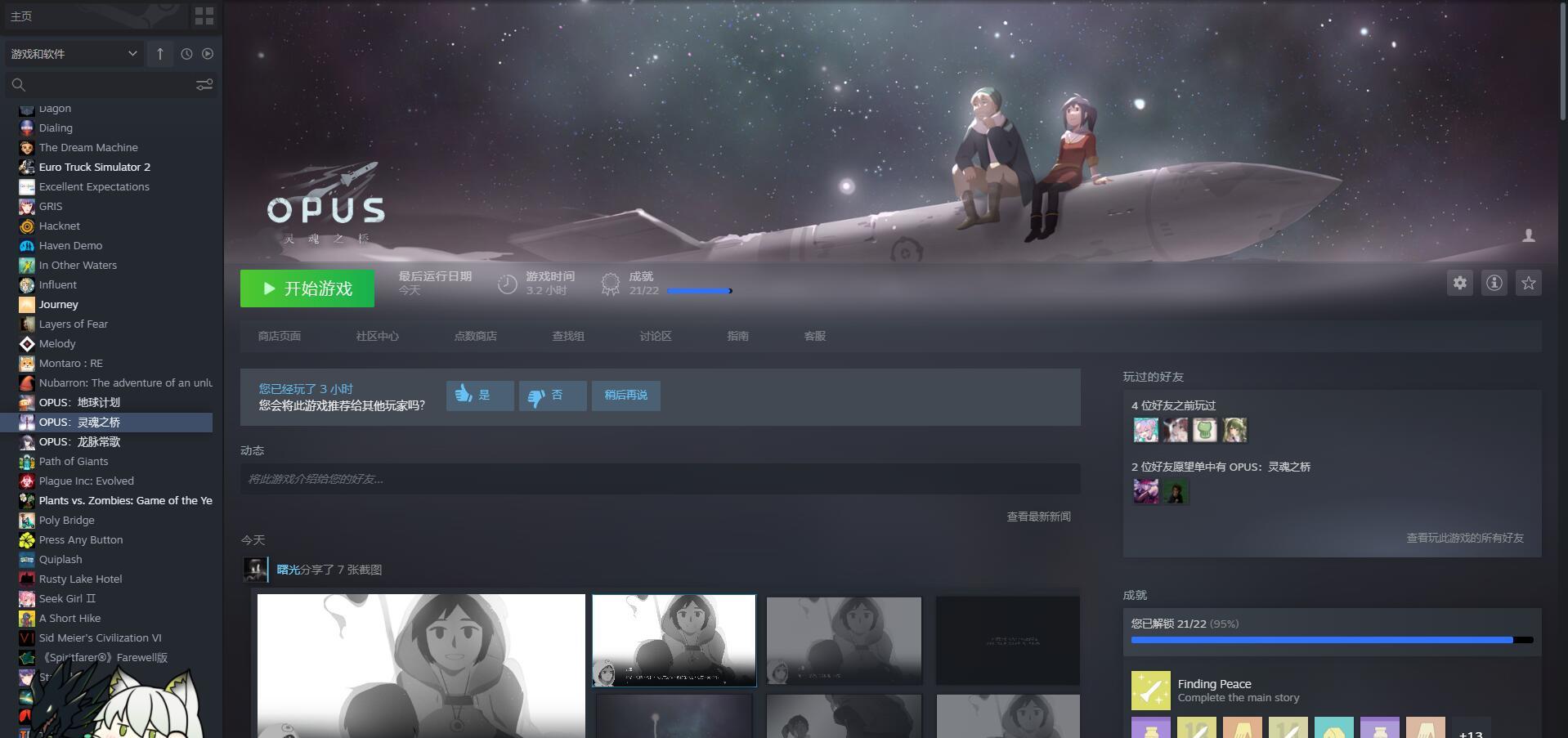The width and height of the screenshot is (1568, 738).
Task: Click the Melody diamond icon
Action: tap(27, 343)
